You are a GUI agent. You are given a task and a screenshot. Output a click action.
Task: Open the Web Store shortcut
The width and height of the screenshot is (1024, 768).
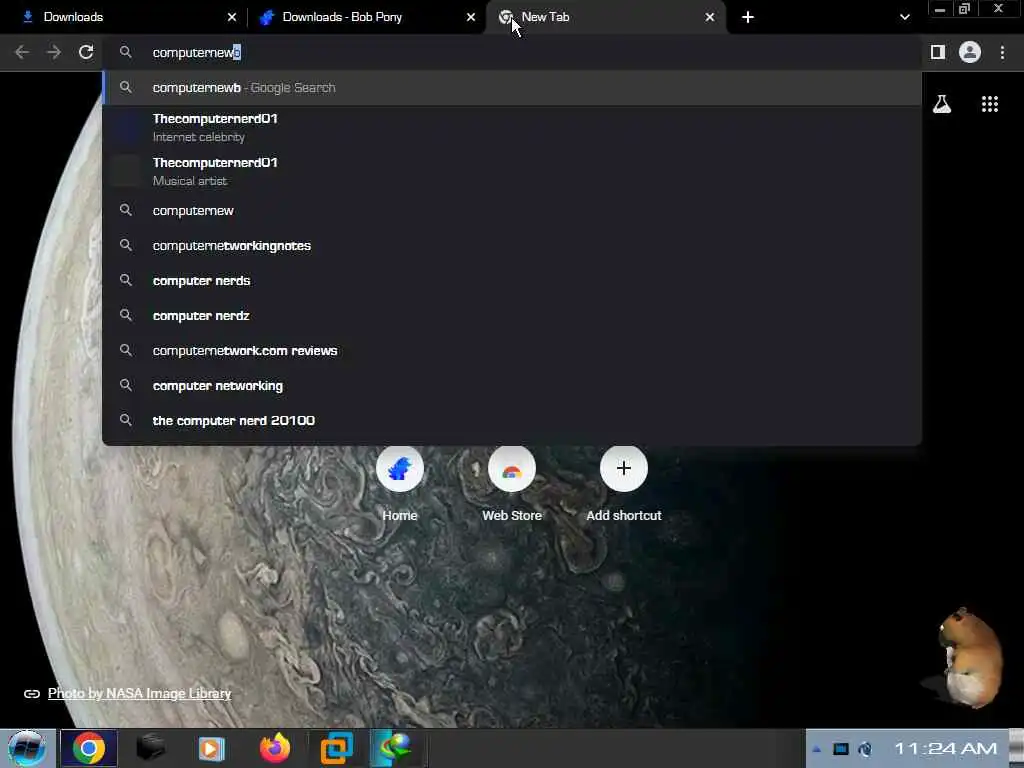coord(512,482)
